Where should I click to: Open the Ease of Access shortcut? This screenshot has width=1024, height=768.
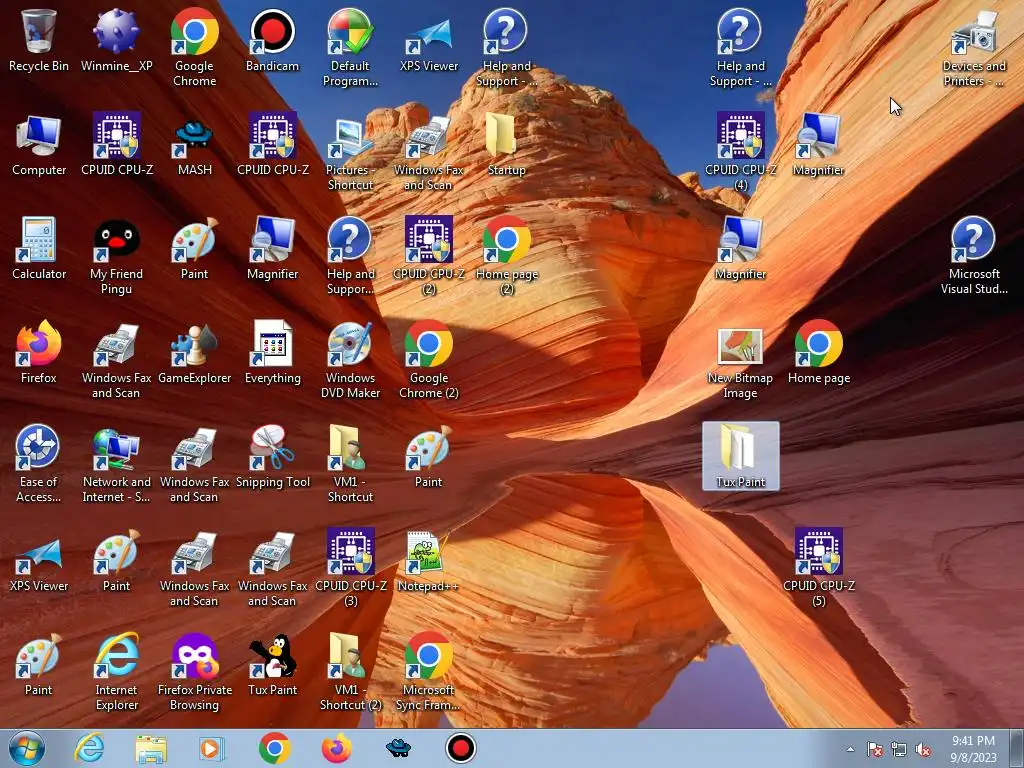point(39,464)
